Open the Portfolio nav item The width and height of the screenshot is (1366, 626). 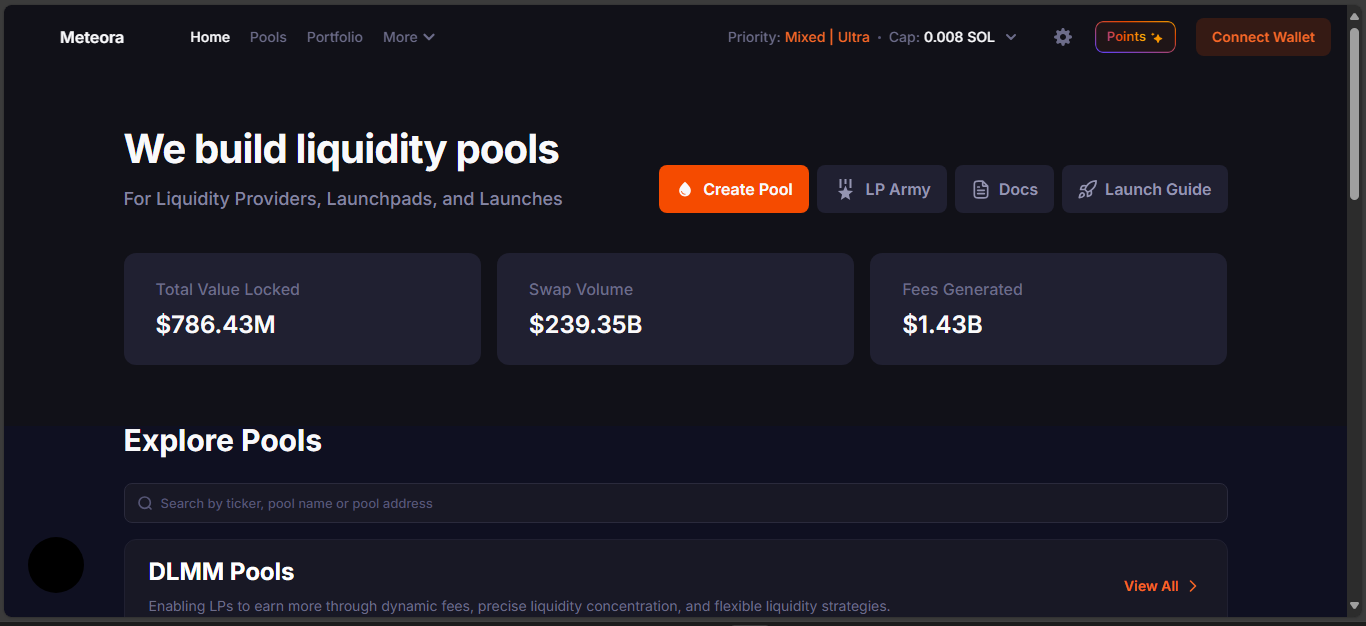pos(335,37)
